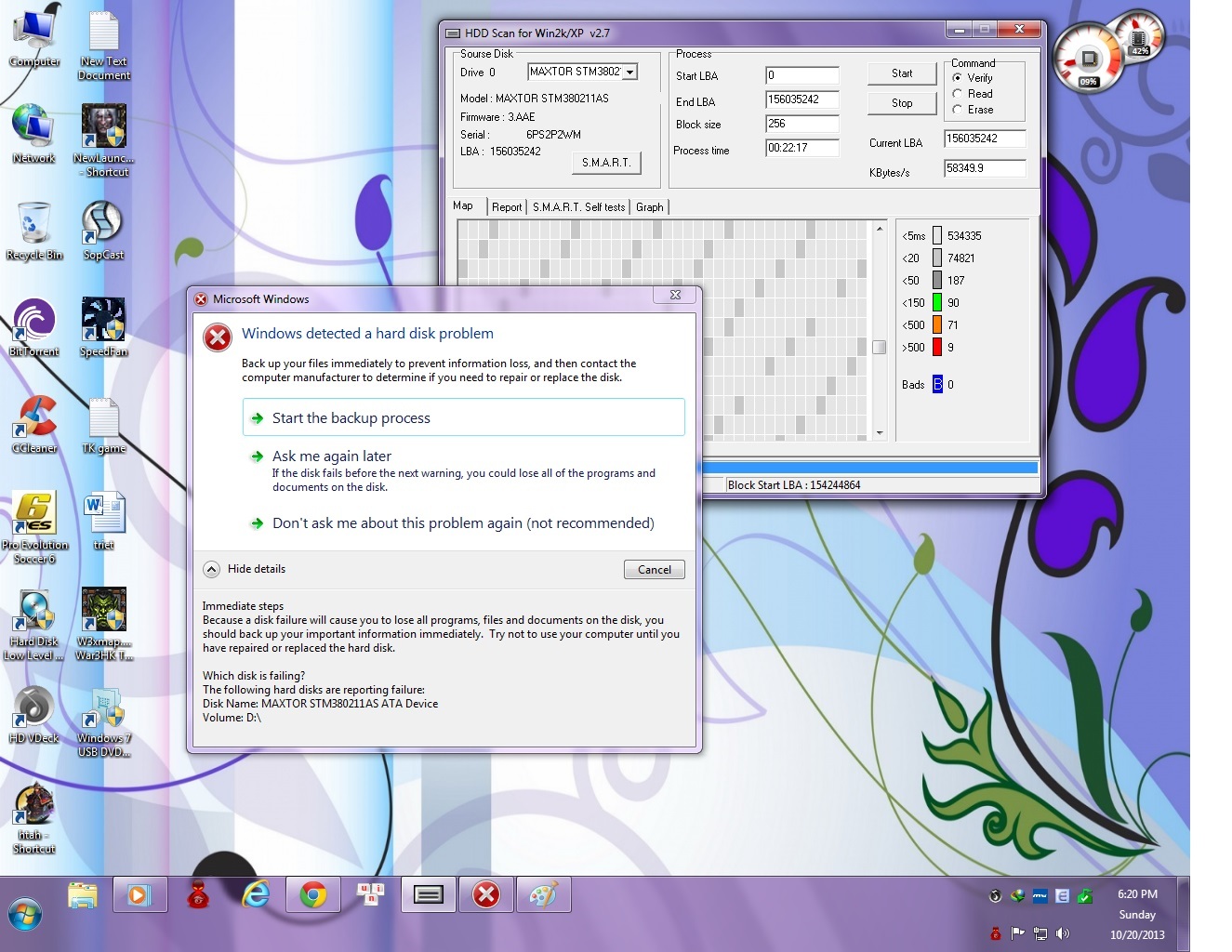Cancel the hard disk problem dialog
The image size is (1232, 952).
655,570
